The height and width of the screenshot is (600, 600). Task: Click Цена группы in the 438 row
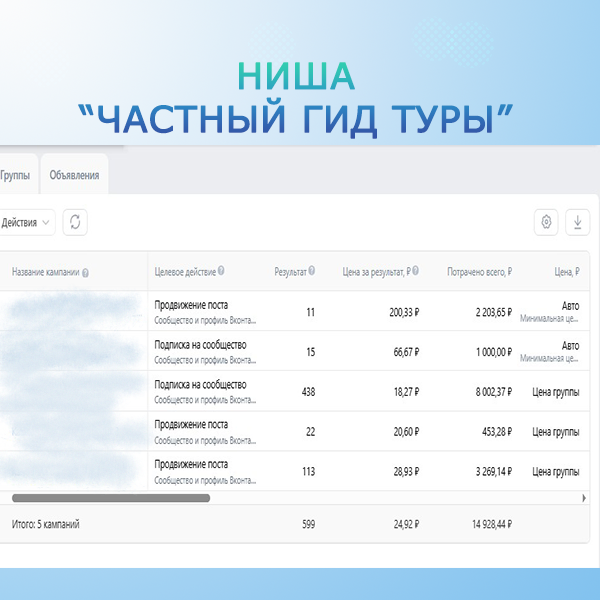click(x=556, y=392)
